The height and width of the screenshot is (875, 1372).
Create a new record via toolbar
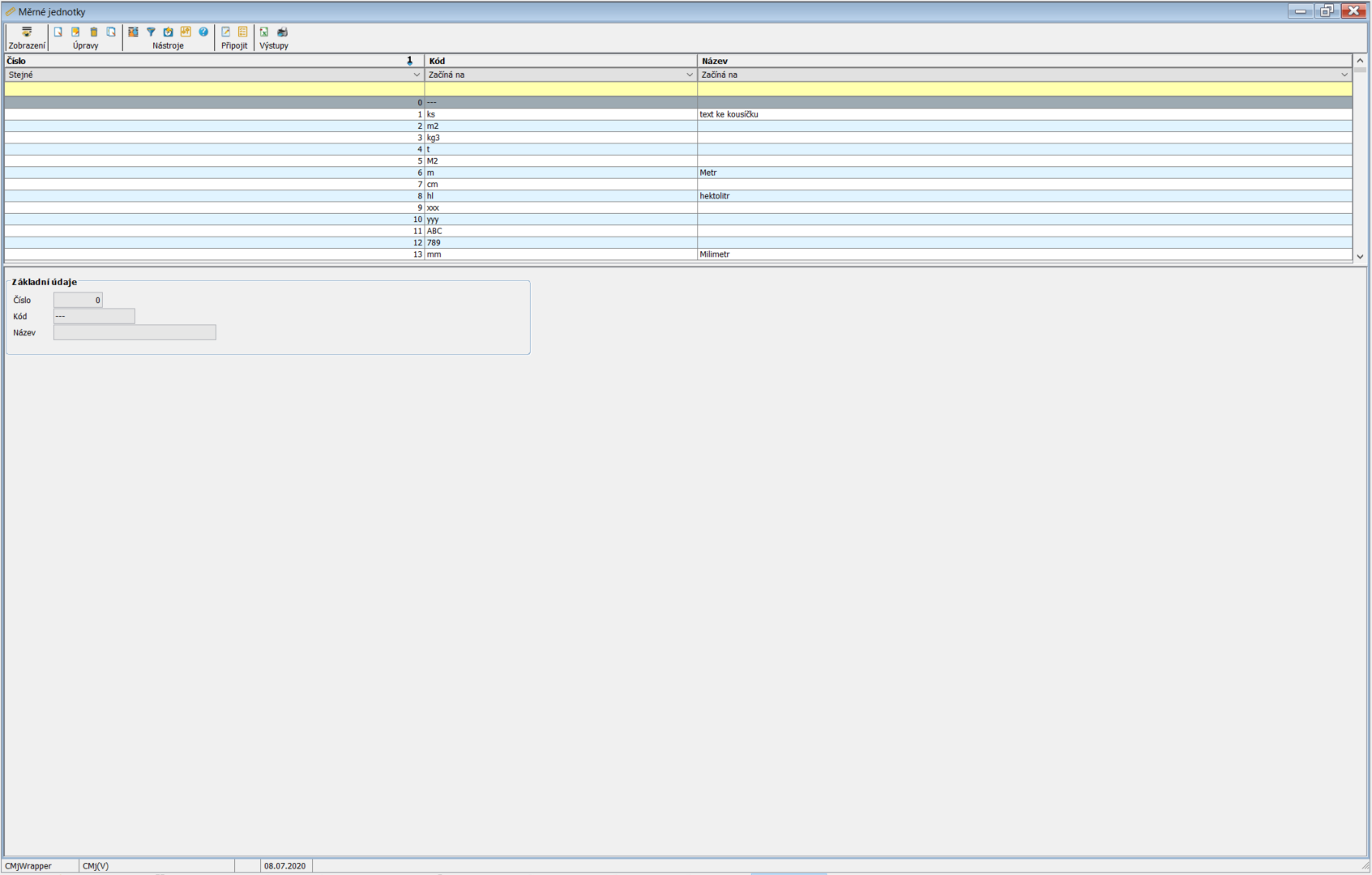point(58,32)
